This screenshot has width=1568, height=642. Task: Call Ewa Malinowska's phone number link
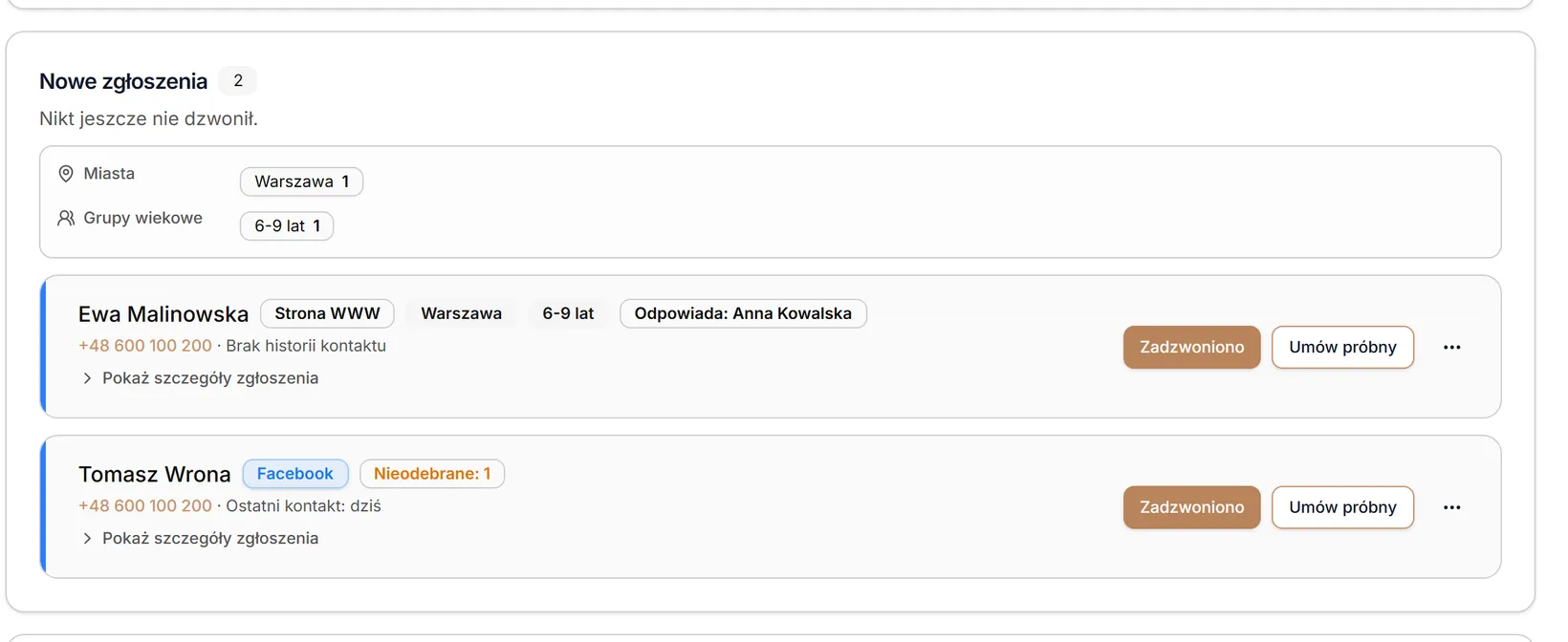145,346
